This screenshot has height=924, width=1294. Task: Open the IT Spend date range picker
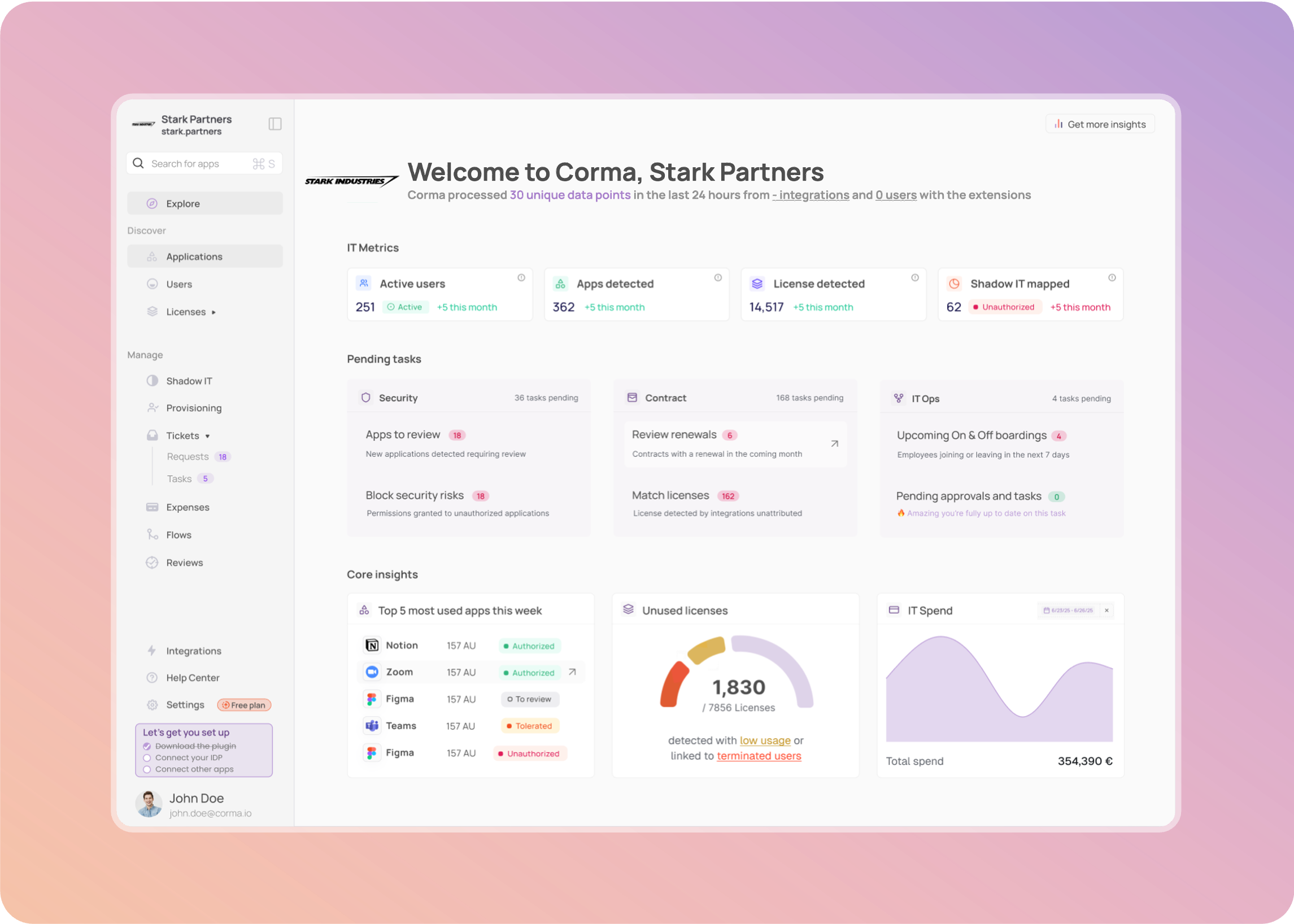1068,611
